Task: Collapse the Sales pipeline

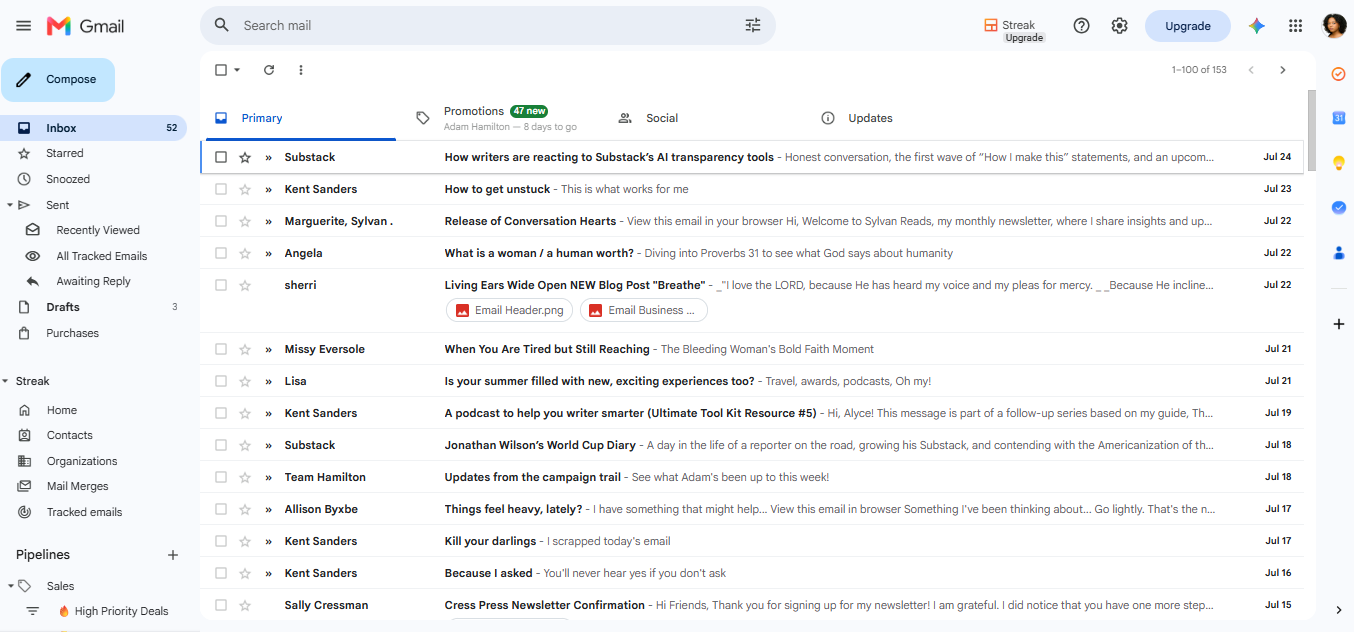Action: [10, 586]
